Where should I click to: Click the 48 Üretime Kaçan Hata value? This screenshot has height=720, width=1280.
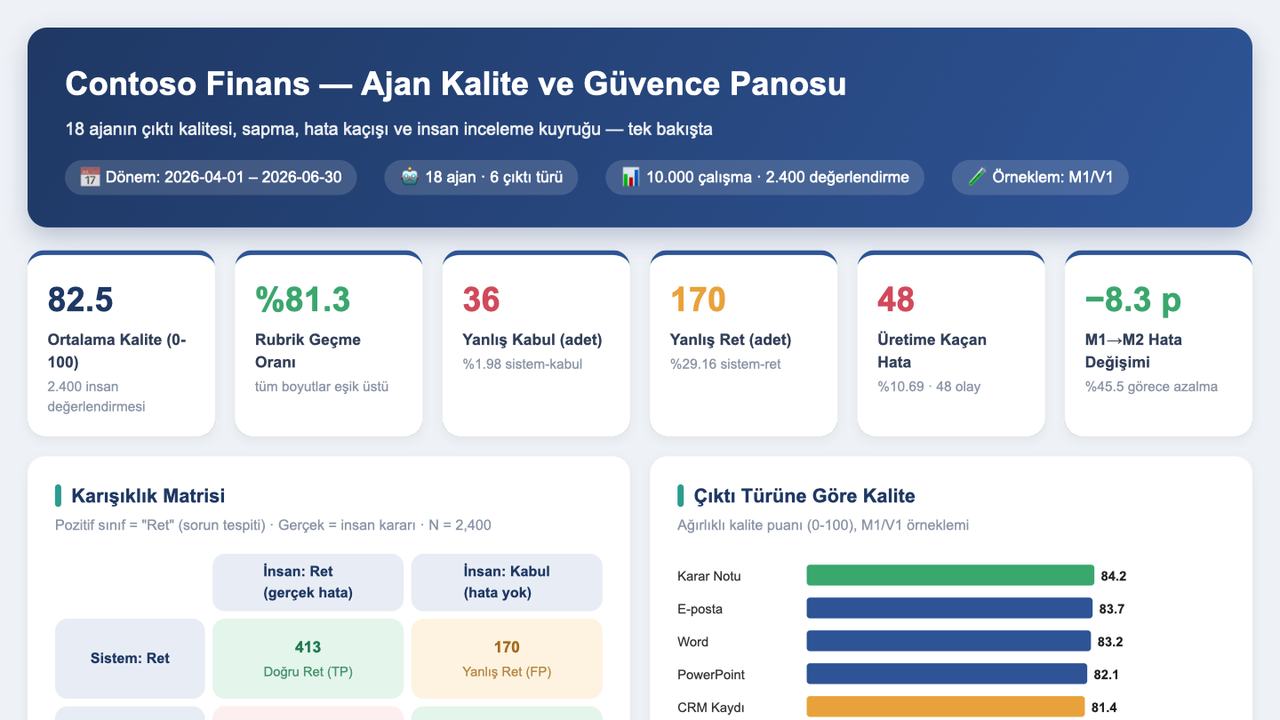(896, 299)
